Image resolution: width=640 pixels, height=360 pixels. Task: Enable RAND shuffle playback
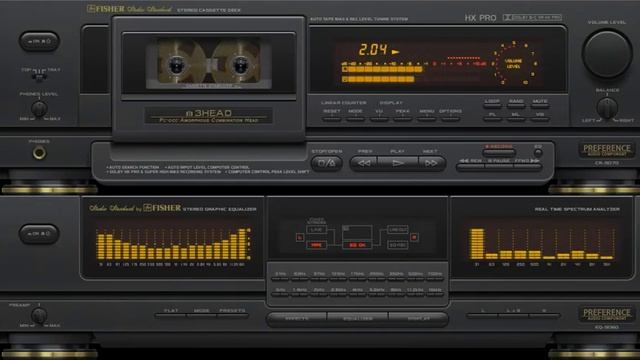[516, 105]
